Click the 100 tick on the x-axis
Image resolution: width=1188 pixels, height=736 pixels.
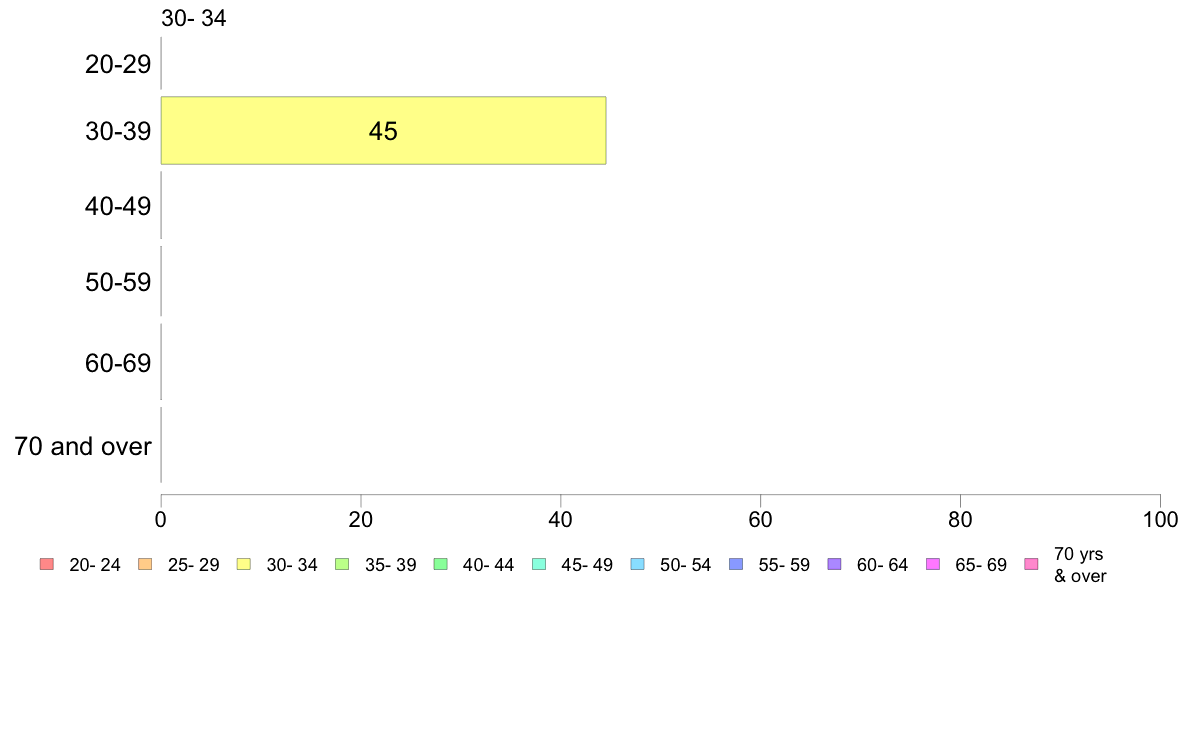click(1160, 519)
